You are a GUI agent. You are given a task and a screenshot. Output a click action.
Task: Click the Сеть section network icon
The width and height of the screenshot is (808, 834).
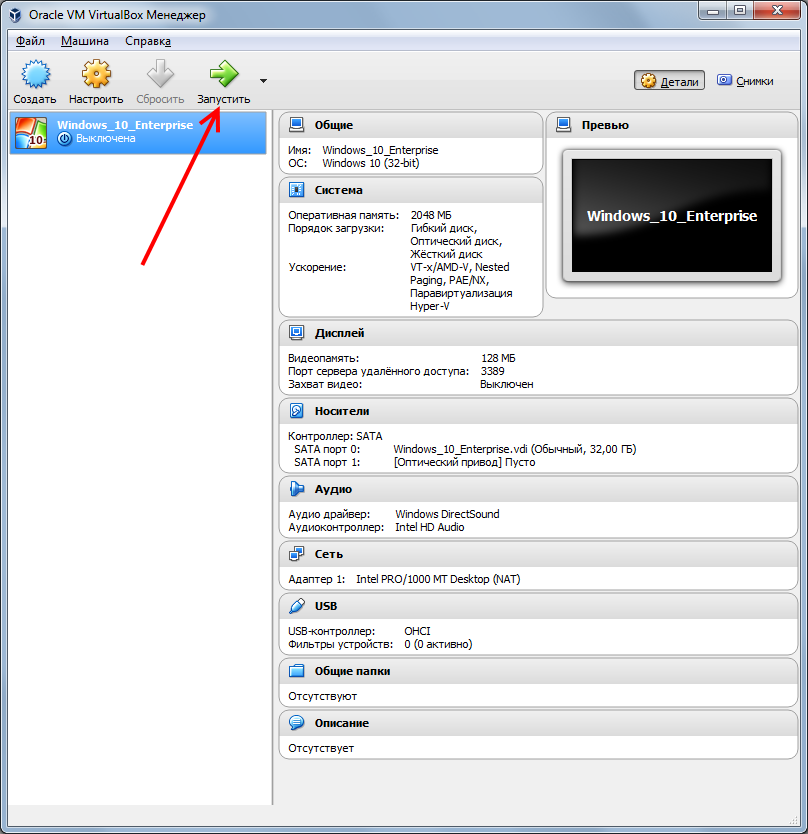(296, 554)
